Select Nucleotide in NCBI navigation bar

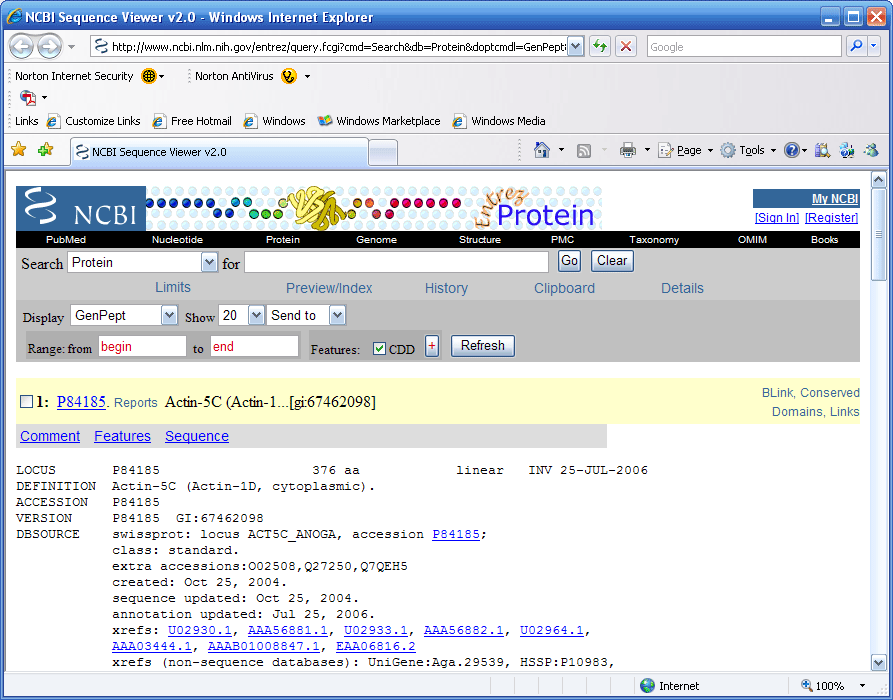tap(177, 240)
